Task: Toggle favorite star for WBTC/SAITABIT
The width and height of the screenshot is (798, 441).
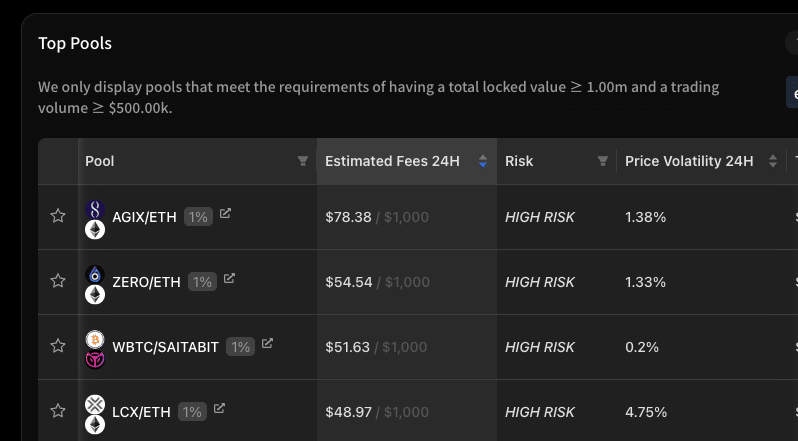Action: (58, 346)
